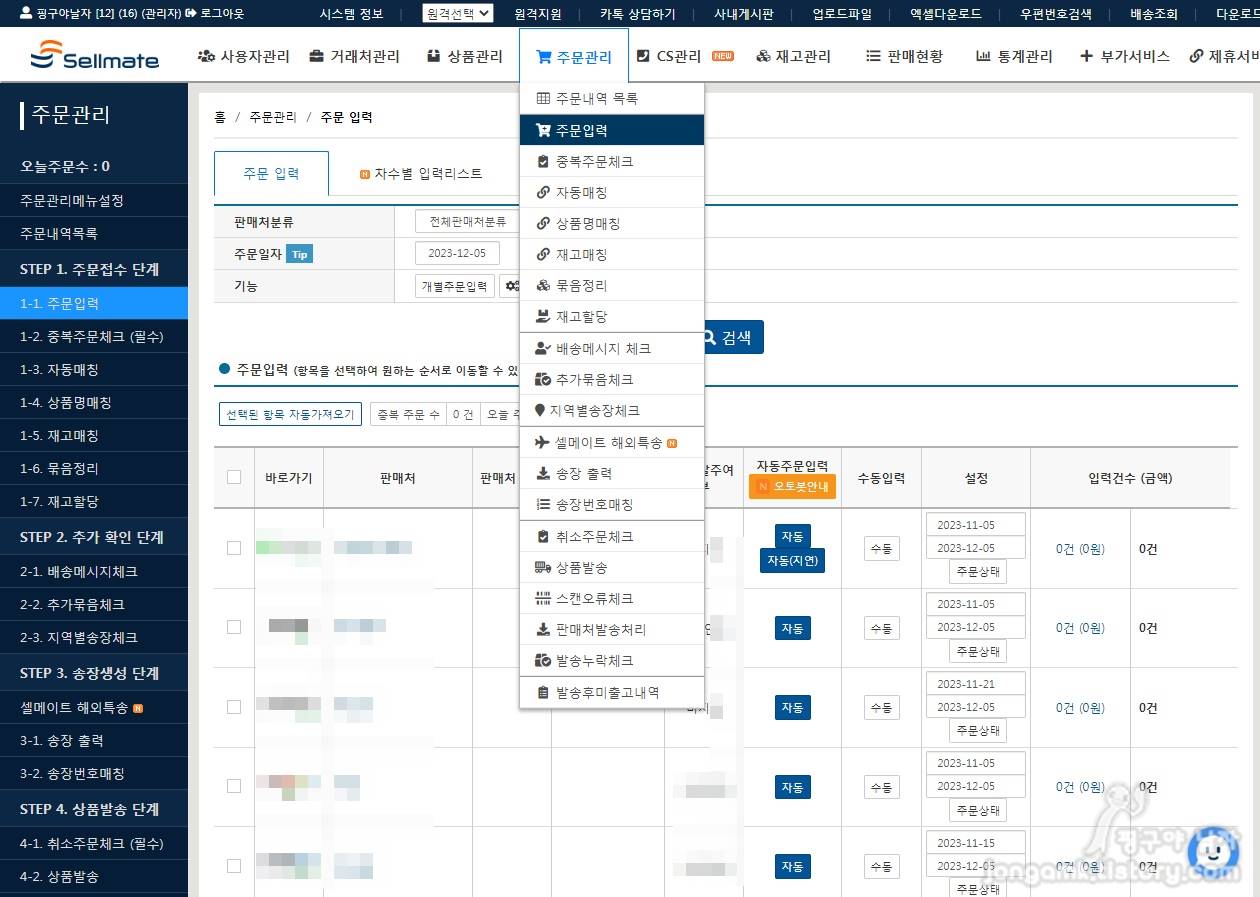The width and height of the screenshot is (1260, 897).
Task: Select 재고매칭 in dropdown menu
Action: (x=612, y=254)
